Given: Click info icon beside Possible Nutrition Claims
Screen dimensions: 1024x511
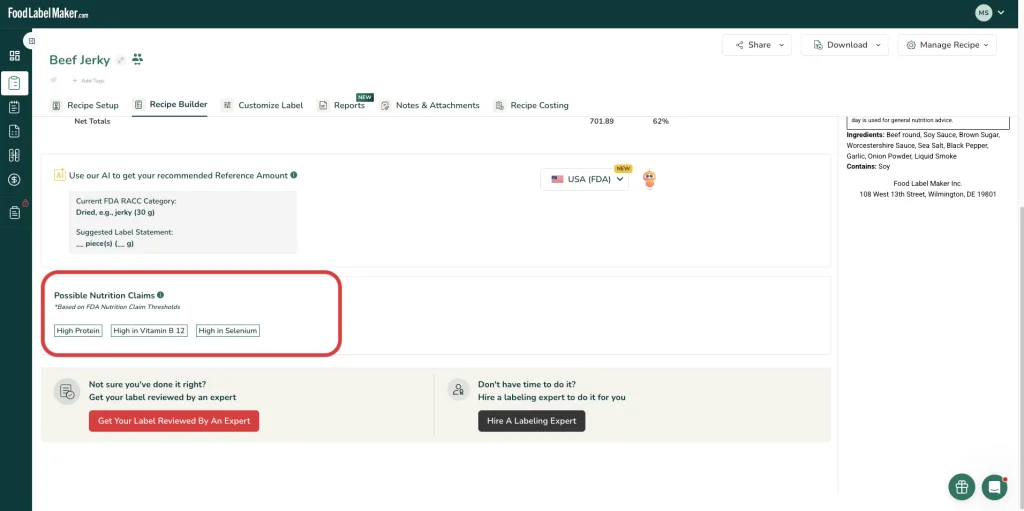Looking at the screenshot, I should click(161, 295).
